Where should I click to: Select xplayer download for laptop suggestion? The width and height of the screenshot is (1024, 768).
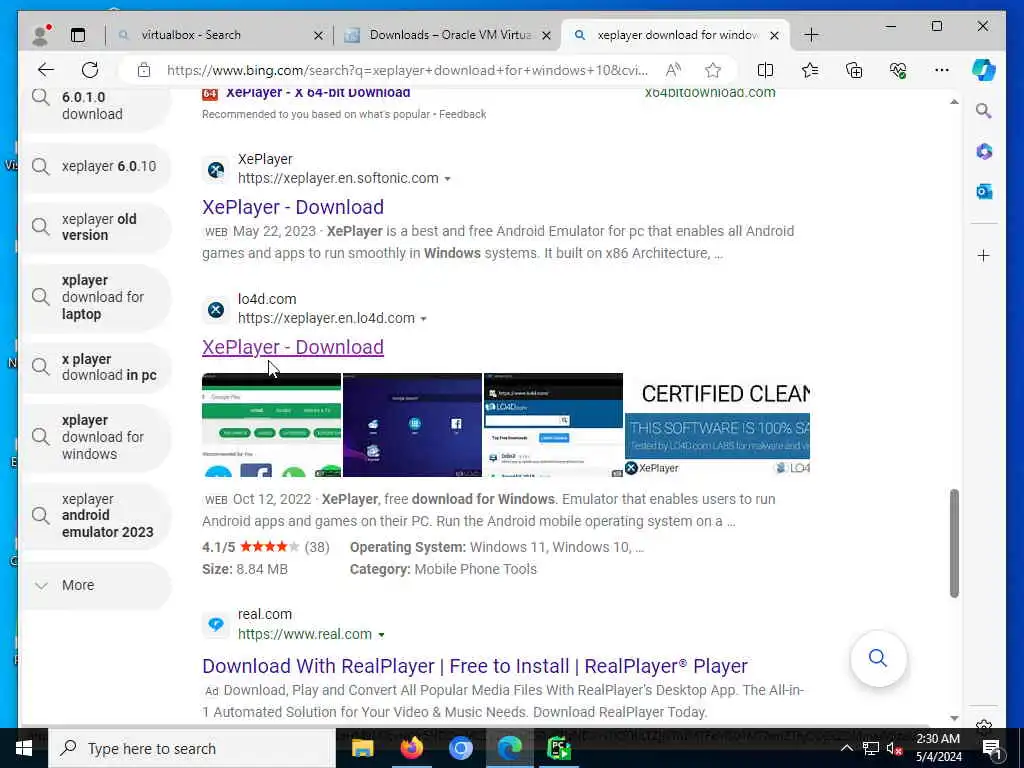97,297
